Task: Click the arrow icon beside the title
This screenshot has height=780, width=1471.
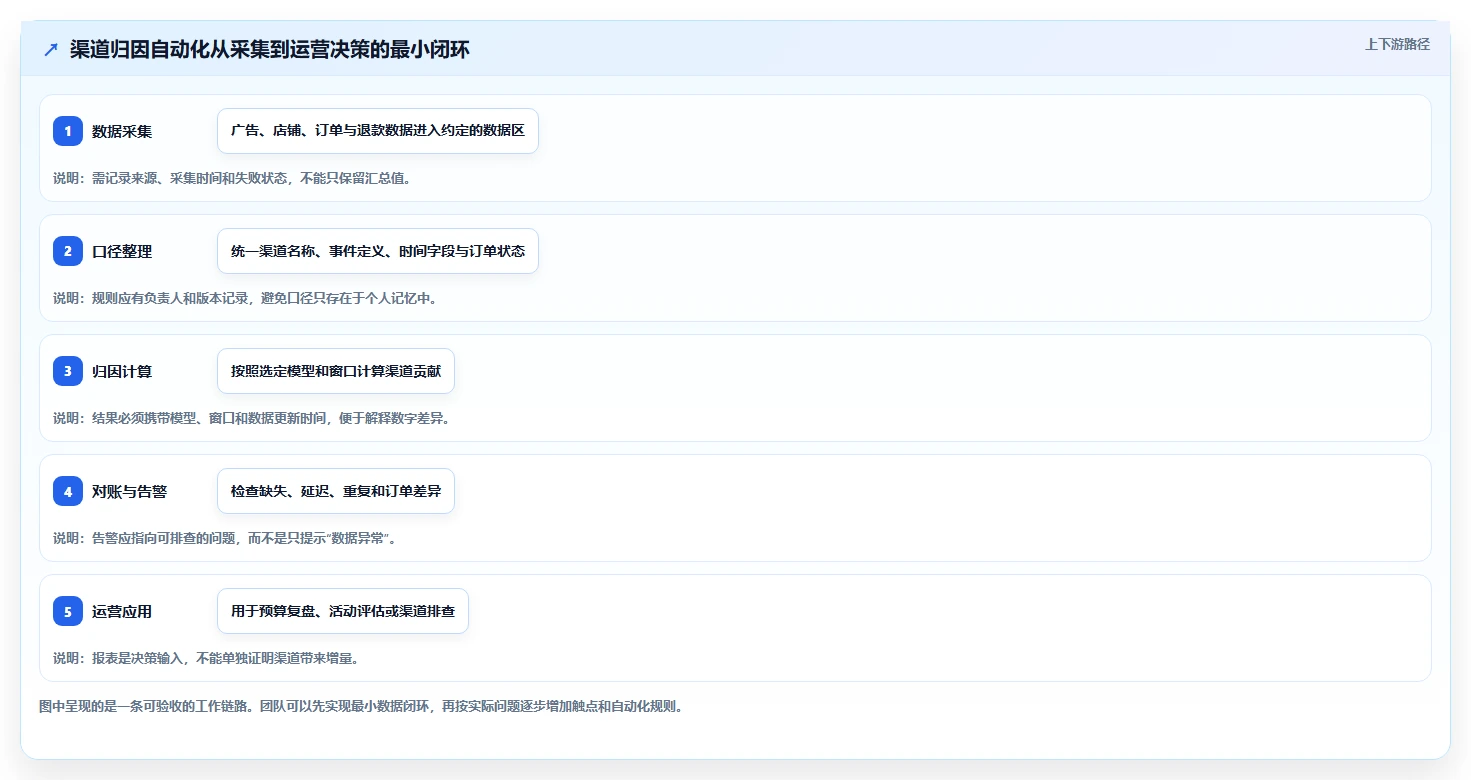Action: click(x=51, y=50)
